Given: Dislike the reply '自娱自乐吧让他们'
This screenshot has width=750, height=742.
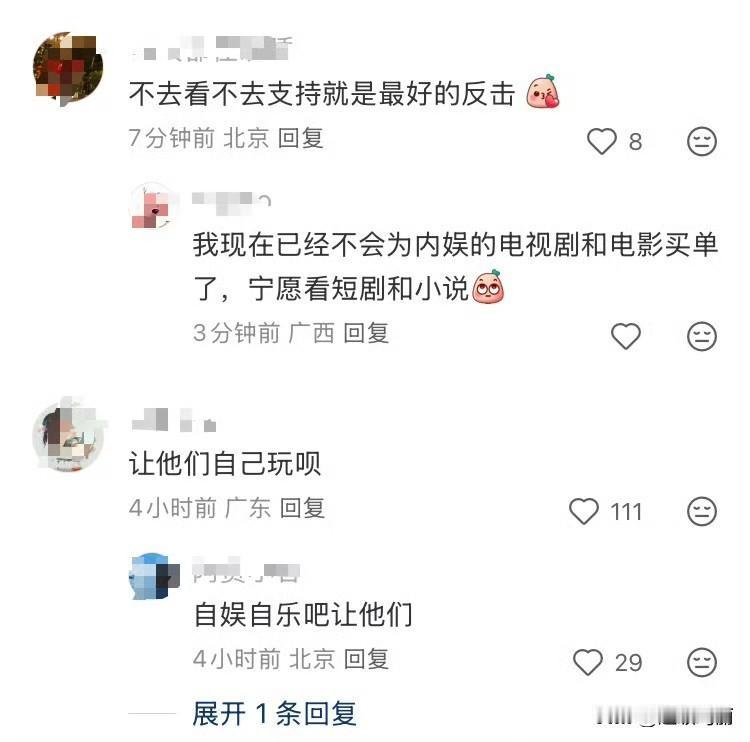Looking at the screenshot, I should pos(702,662).
